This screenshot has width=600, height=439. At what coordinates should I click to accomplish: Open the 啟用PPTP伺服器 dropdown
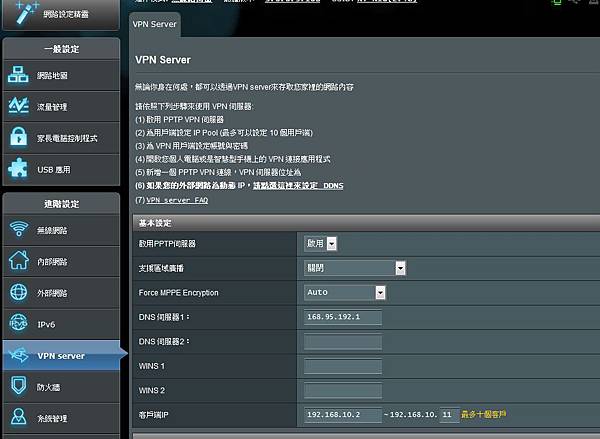321,243
